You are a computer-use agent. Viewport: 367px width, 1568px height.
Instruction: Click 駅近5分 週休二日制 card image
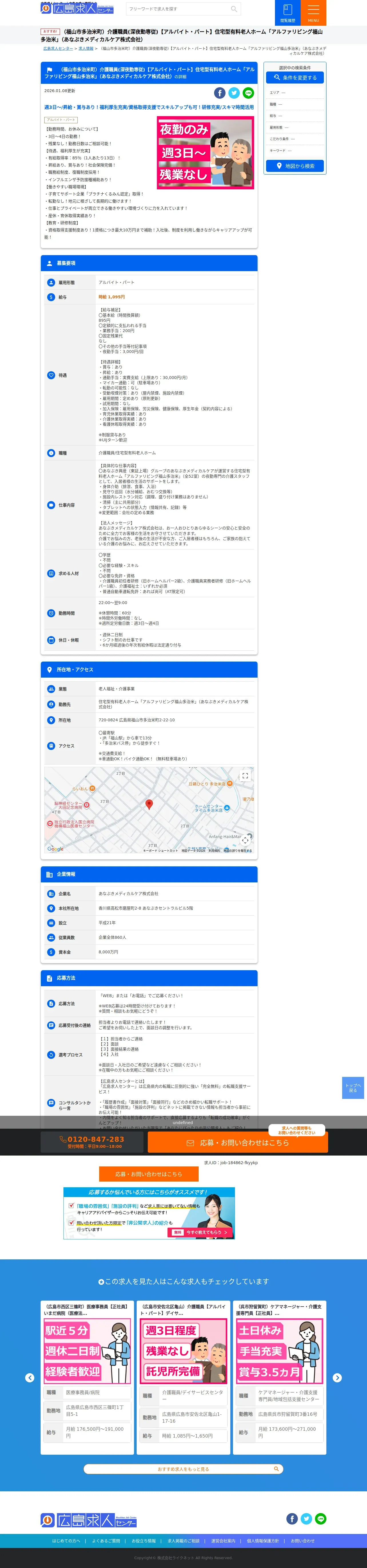[x=87, y=1351]
